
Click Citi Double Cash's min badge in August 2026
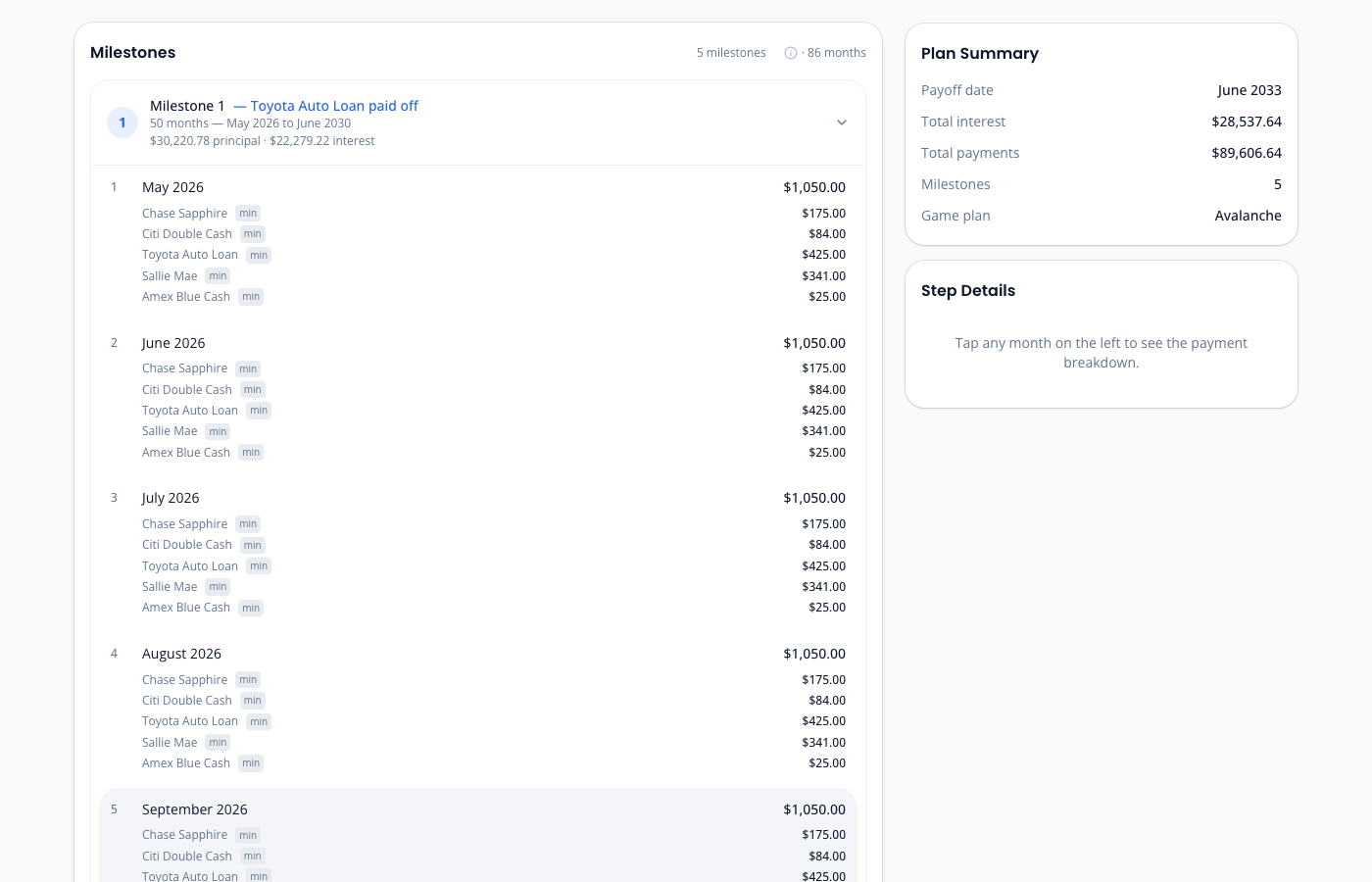pyautogui.click(x=252, y=700)
